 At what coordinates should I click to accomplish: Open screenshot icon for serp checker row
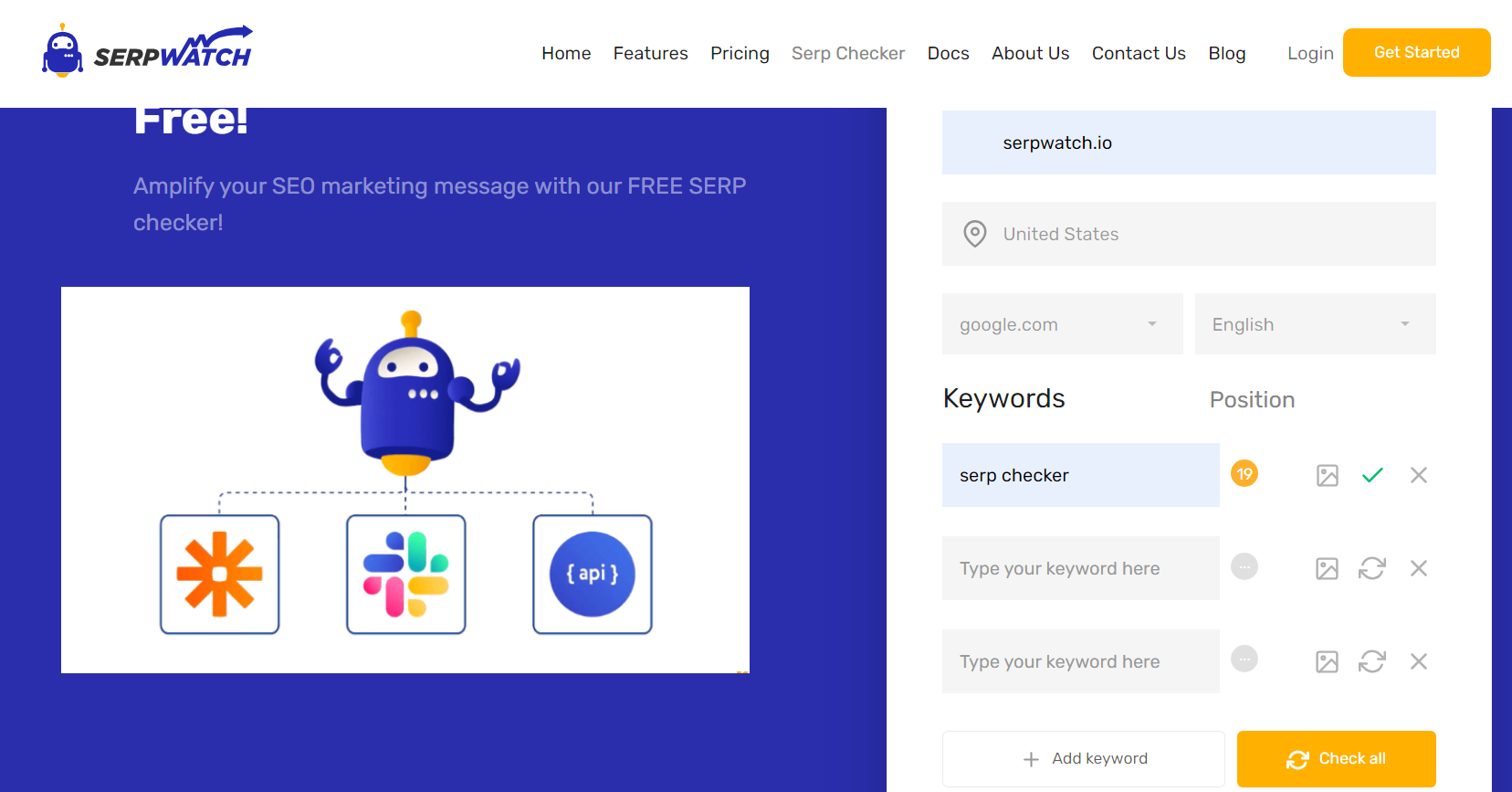pos(1328,475)
